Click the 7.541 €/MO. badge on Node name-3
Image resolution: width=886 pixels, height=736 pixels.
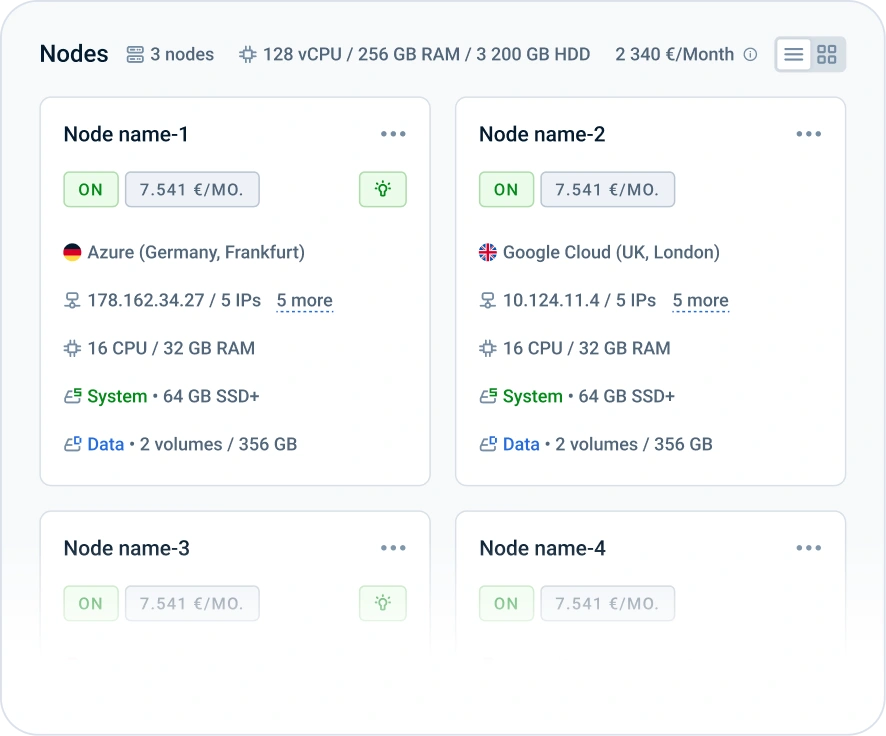pos(192,603)
